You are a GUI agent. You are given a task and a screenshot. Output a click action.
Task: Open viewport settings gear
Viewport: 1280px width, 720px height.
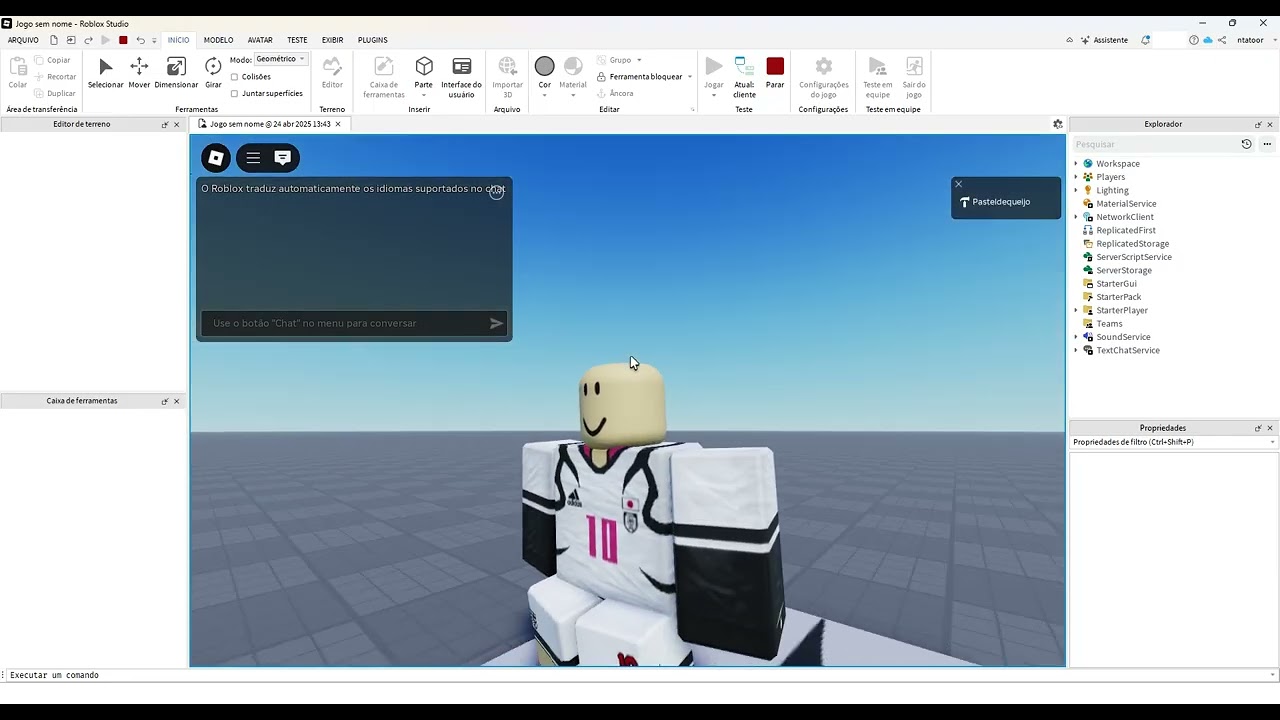(1058, 124)
